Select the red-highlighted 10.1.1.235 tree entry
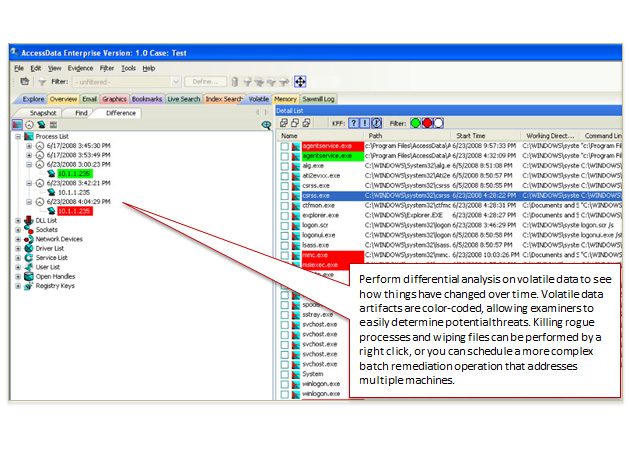 click(x=75, y=211)
